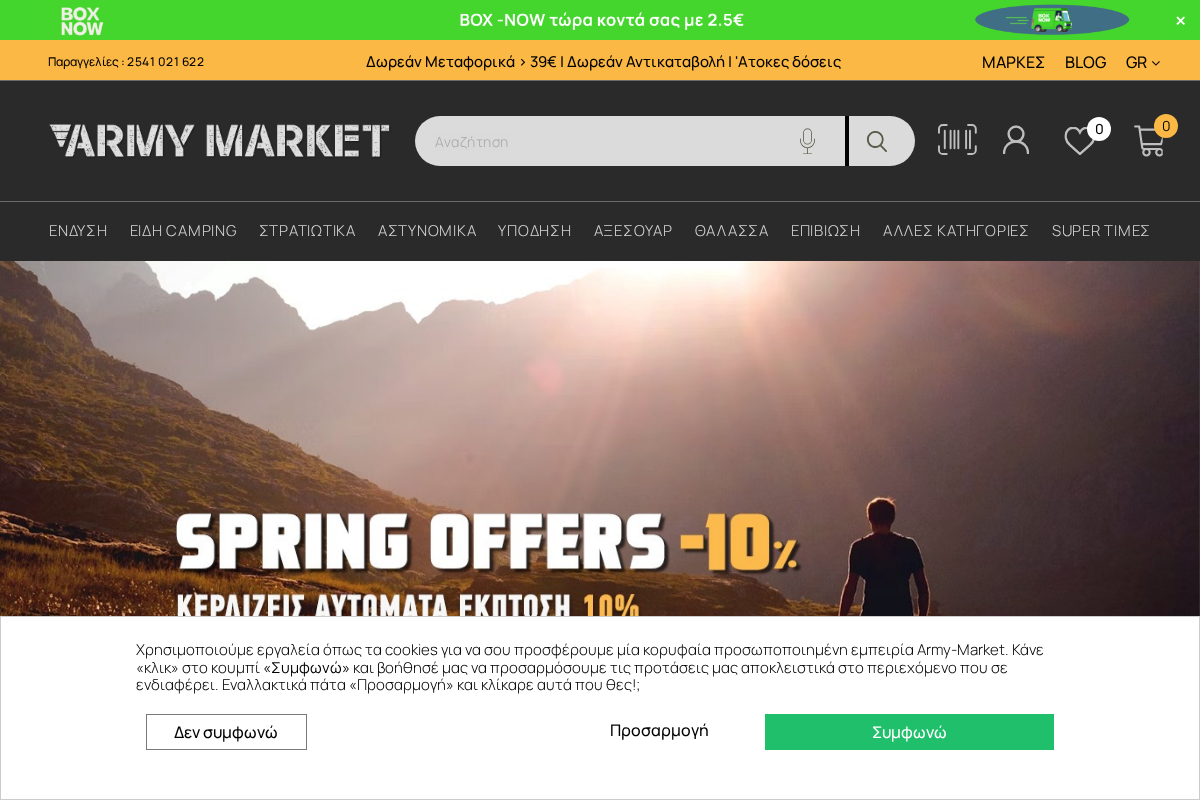The height and width of the screenshot is (800, 1200).
Task: Expand ΑΛΛΕΣ ΚΑΤΗΓΟΡΙΕΣ menu
Action: pos(956,231)
